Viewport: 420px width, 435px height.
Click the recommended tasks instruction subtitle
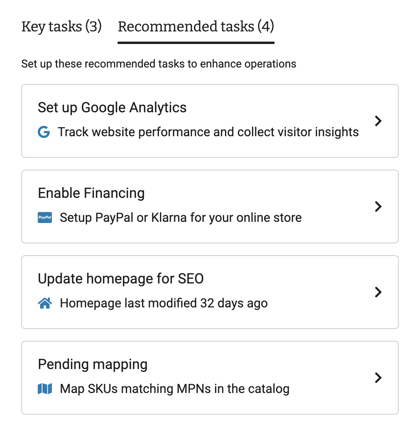click(x=159, y=64)
